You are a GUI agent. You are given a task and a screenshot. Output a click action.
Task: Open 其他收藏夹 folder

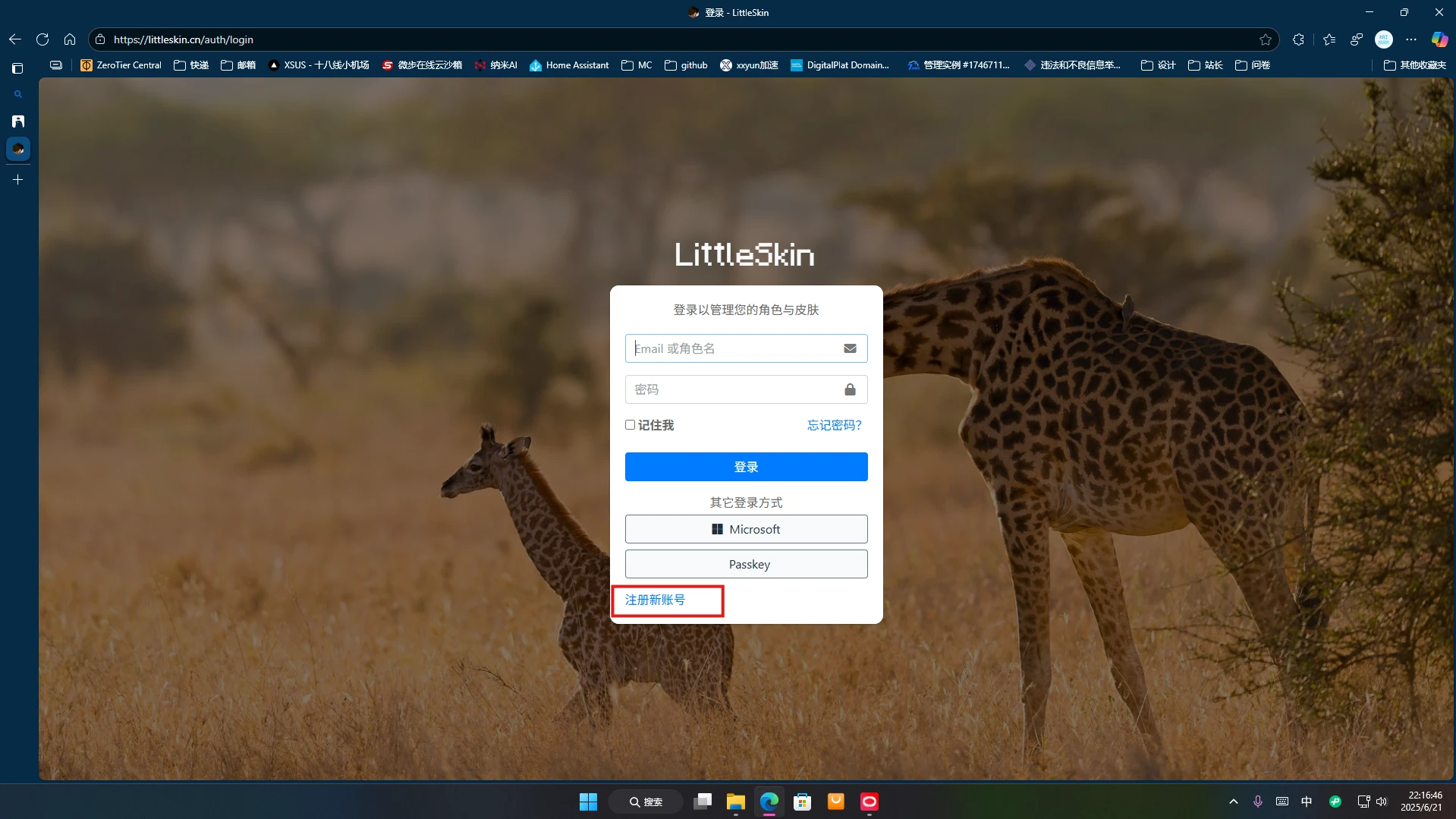(x=1415, y=65)
